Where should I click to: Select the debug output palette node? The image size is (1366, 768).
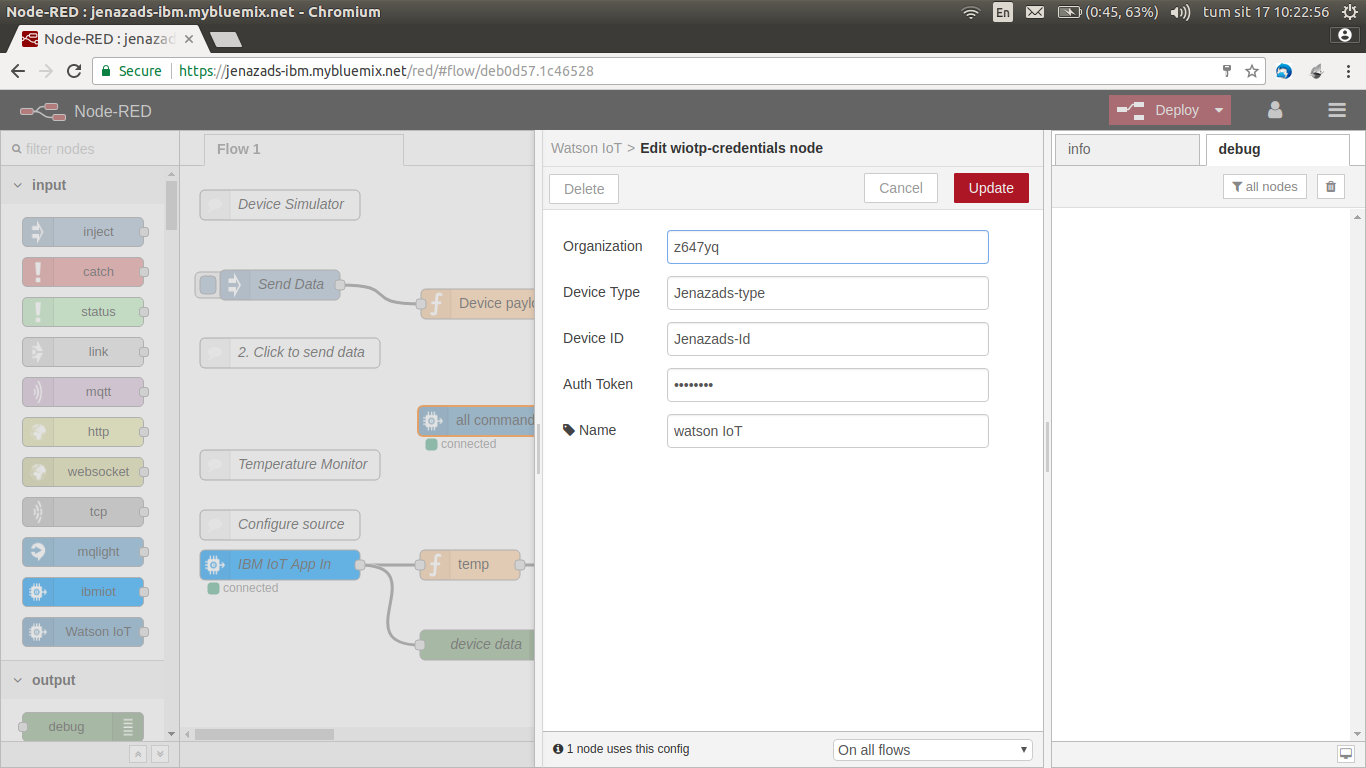point(83,727)
